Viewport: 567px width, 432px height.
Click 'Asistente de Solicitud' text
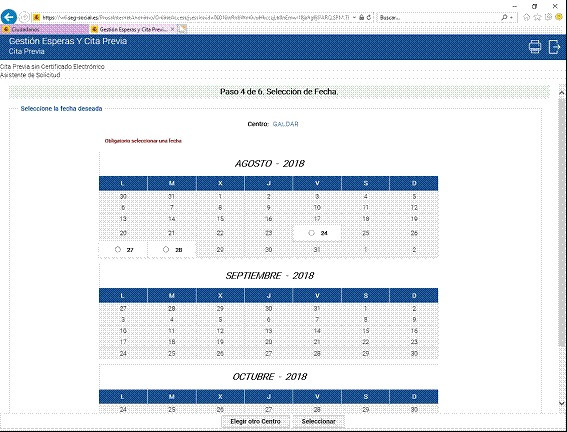30,75
